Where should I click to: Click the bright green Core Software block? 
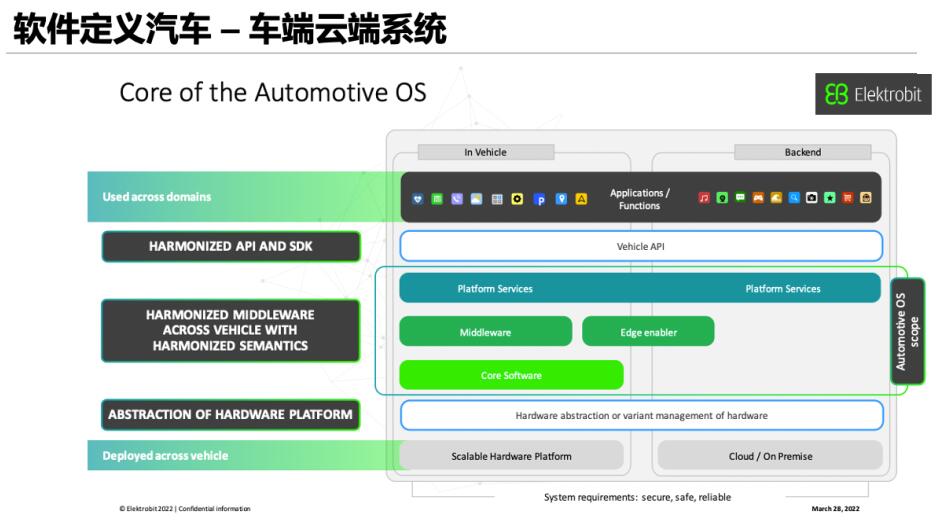(x=511, y=375)
